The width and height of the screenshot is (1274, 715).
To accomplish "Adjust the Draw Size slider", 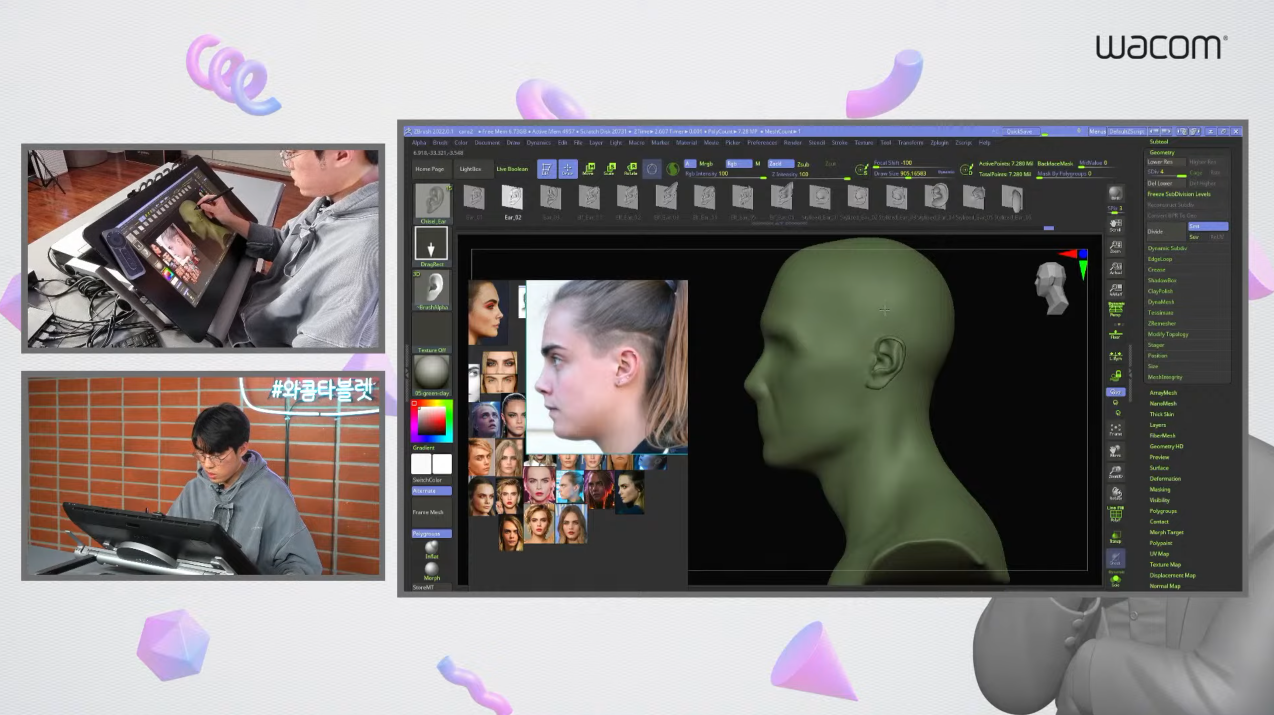I will [x=914, y=173].
